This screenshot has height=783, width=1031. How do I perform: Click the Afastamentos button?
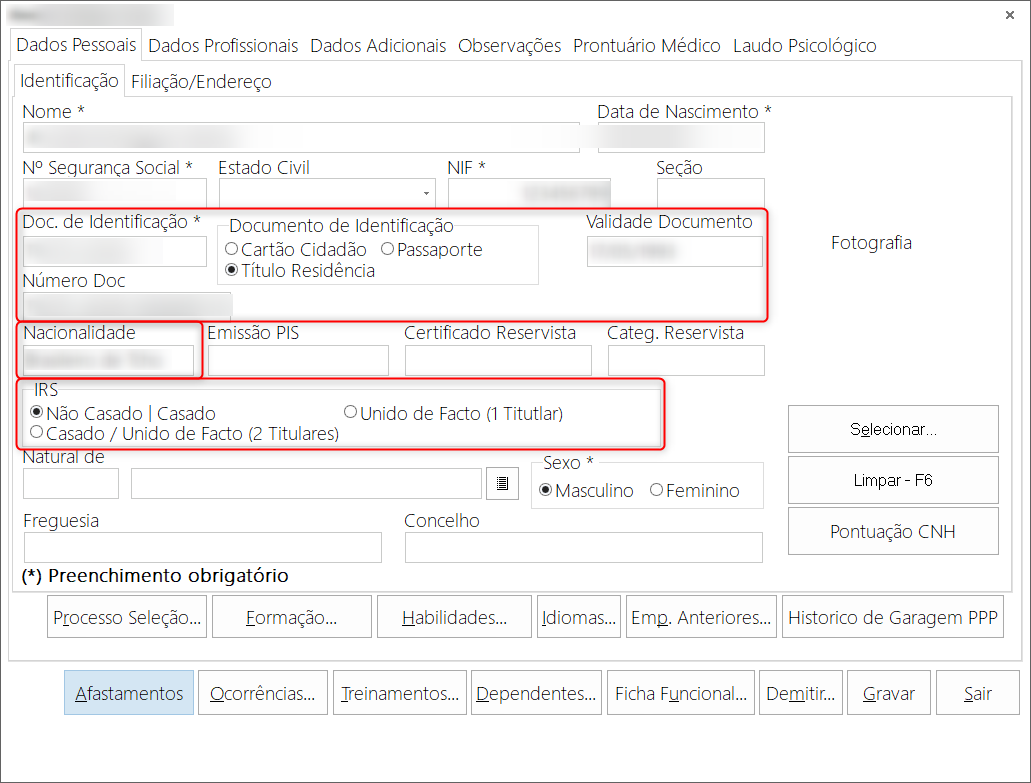129,693
